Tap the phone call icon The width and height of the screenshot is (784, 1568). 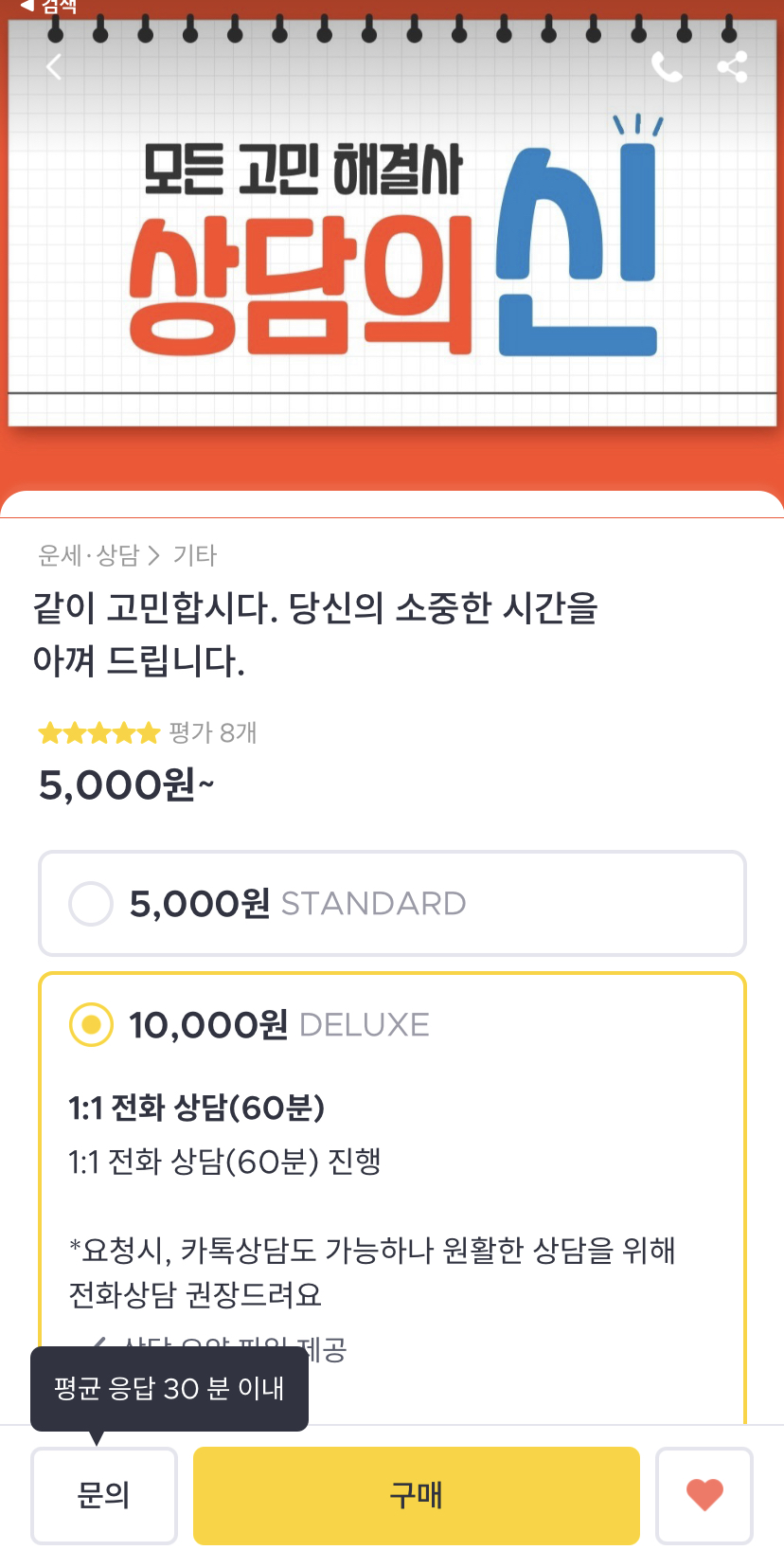[667, 67]
